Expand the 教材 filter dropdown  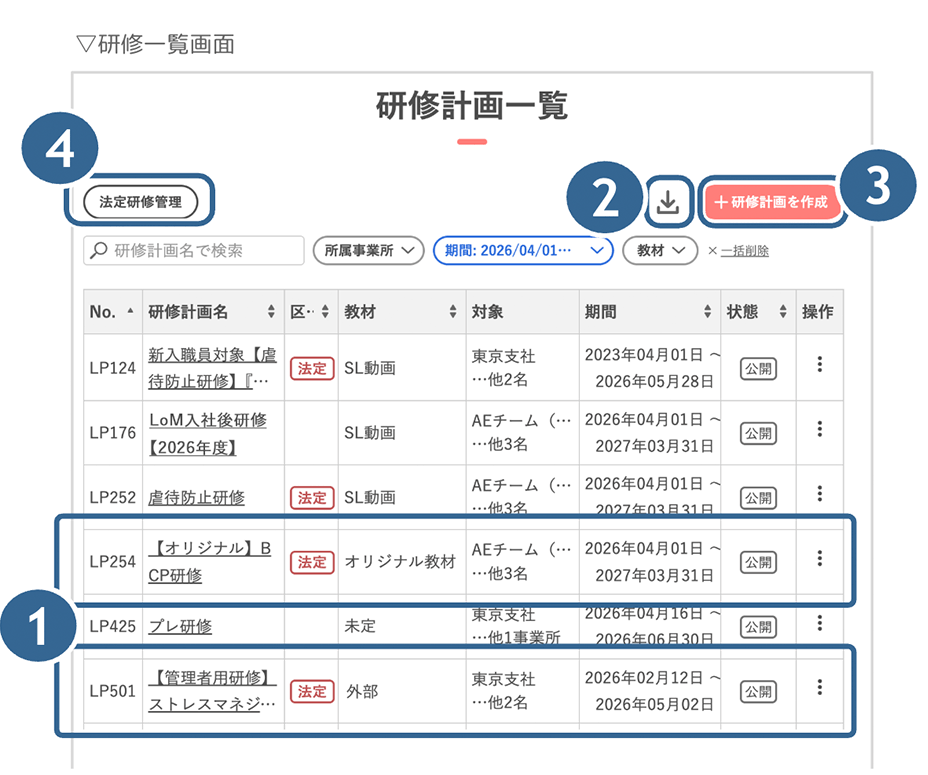click(660, 250)
